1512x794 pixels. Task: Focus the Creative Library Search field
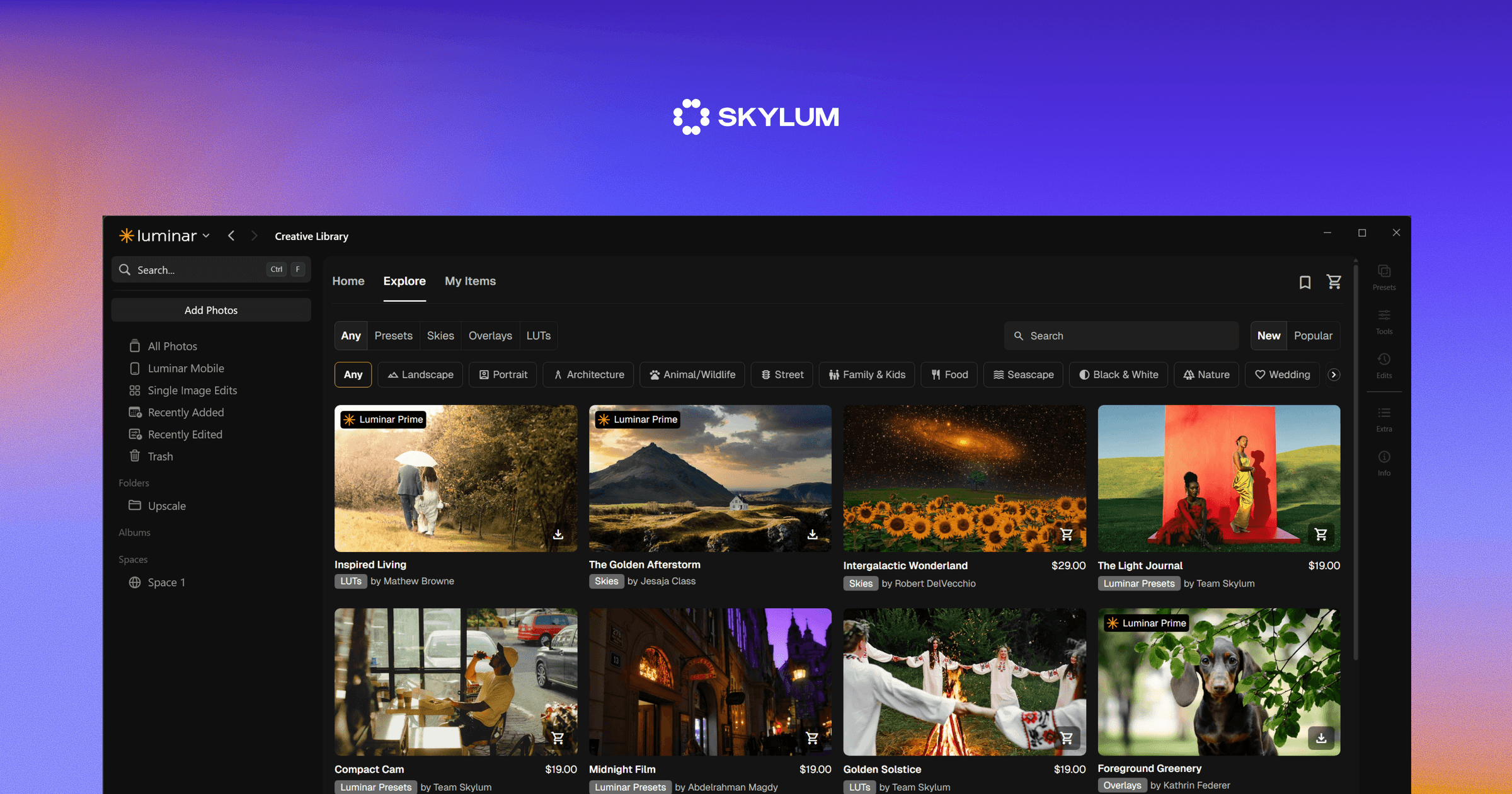[x=1121, y=336]
